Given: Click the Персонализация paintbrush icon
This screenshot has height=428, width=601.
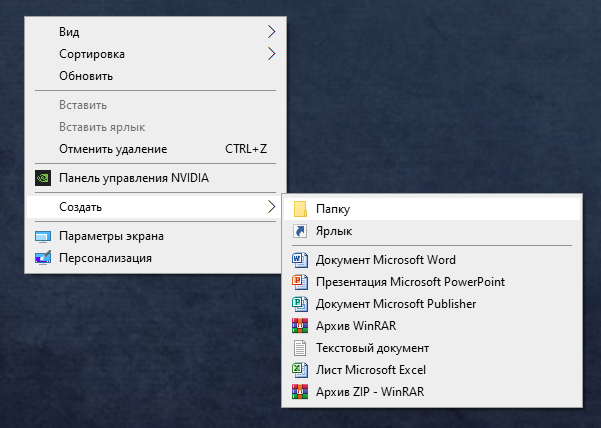Looking at the screenshot, I should click(43, 258).
